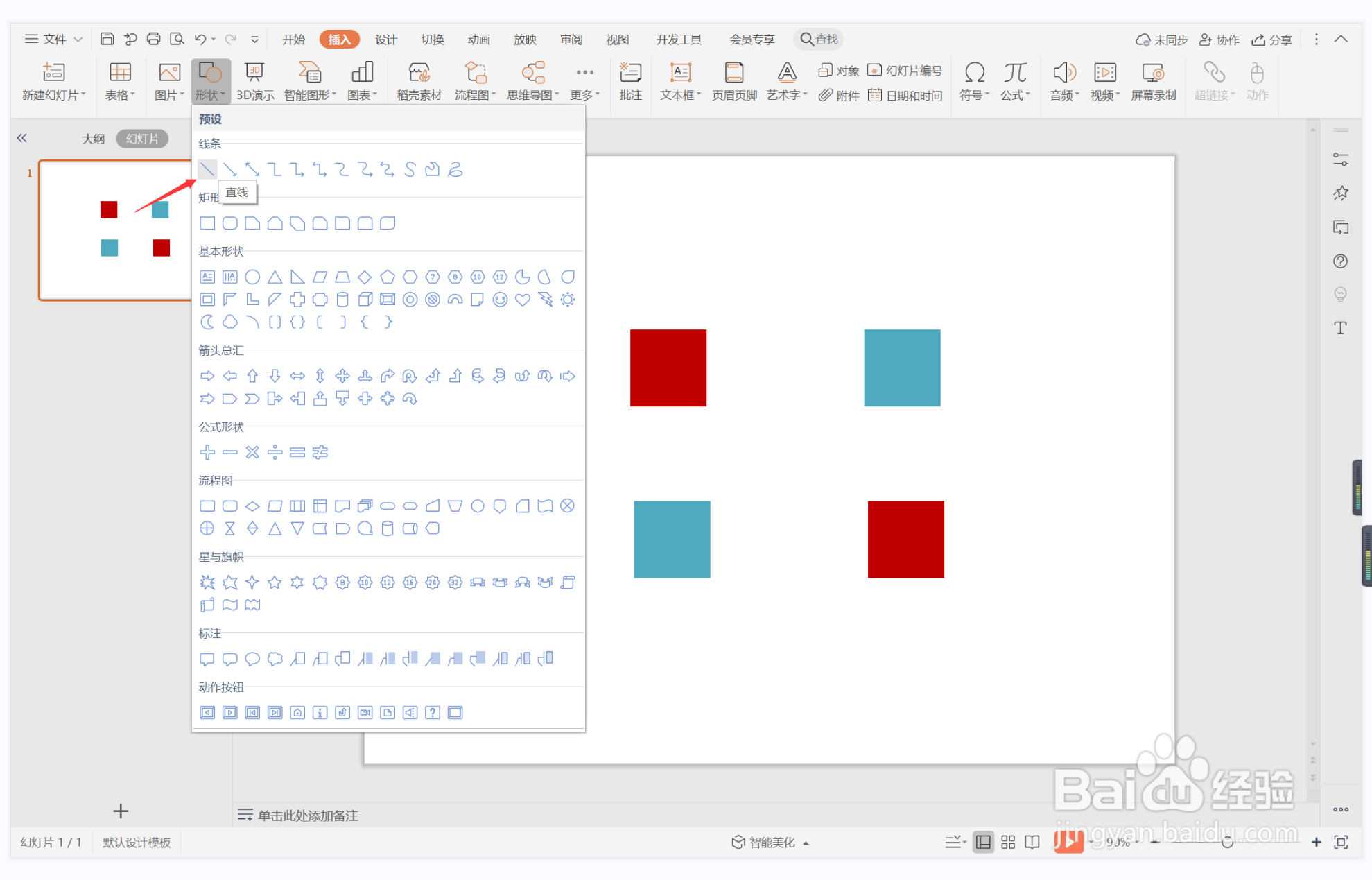Click the save icon in quick access
This screenshot has width=1372, height=880.
[107, 39]
